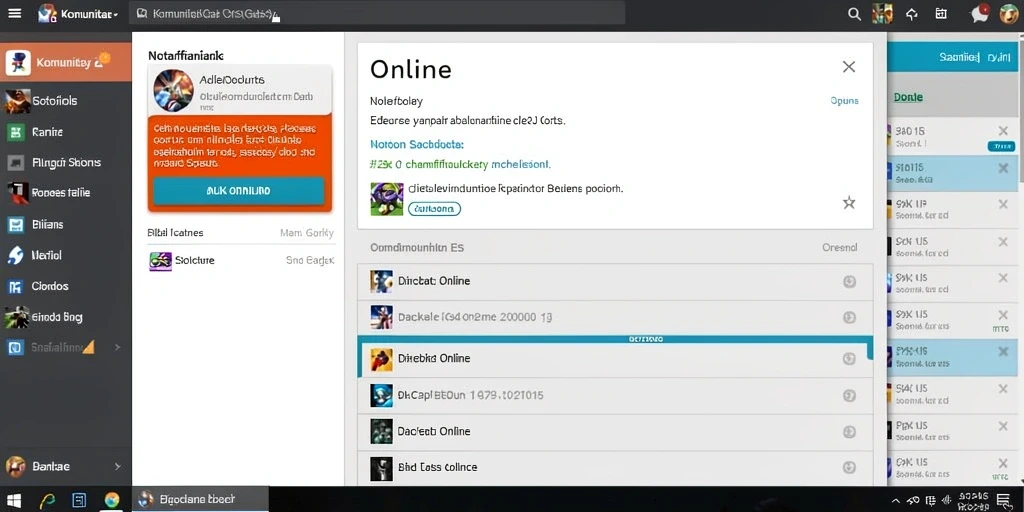Viewport: 1024px width, 512px height.
Task: Open the hamburger menu in top bar
Action: point(14,13)
